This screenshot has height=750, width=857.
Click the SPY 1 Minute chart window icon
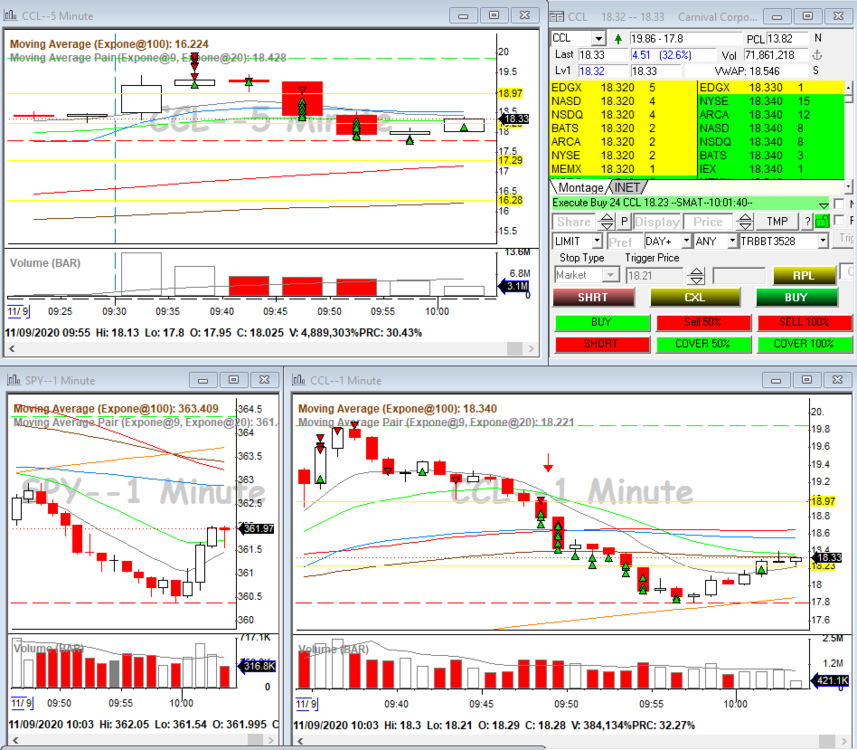12,380
